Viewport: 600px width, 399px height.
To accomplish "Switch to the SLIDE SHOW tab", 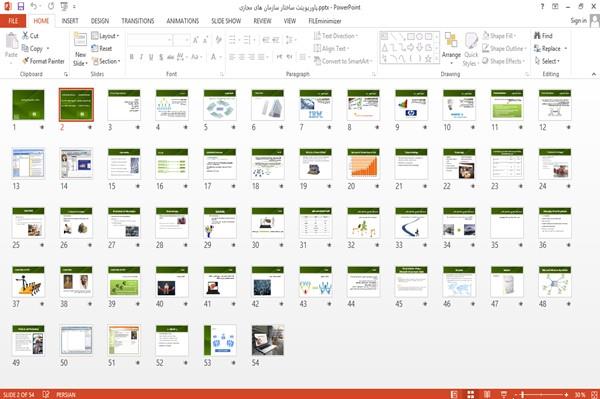I will tap(226, 21).
